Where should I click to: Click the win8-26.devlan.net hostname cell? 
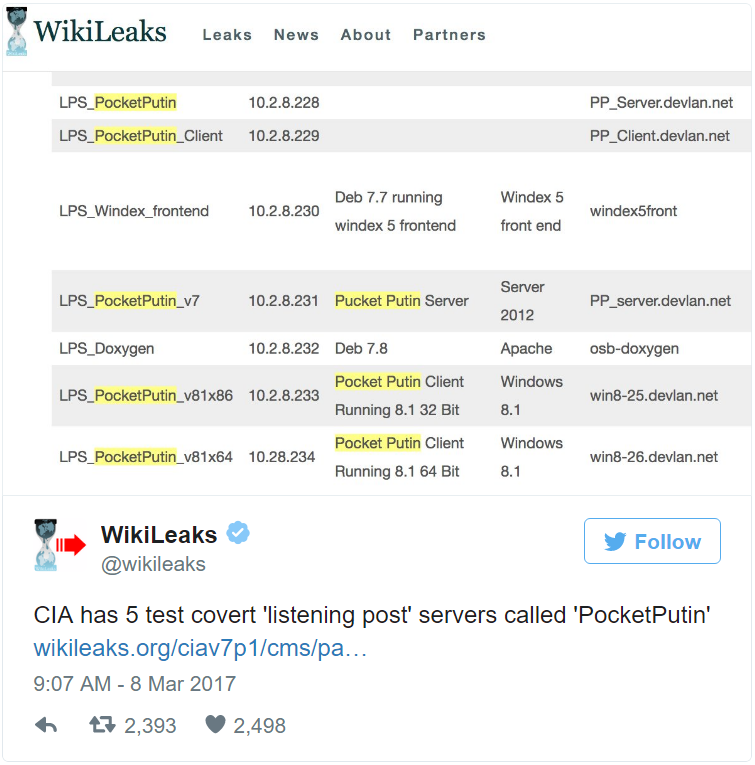tap(654, 457)
